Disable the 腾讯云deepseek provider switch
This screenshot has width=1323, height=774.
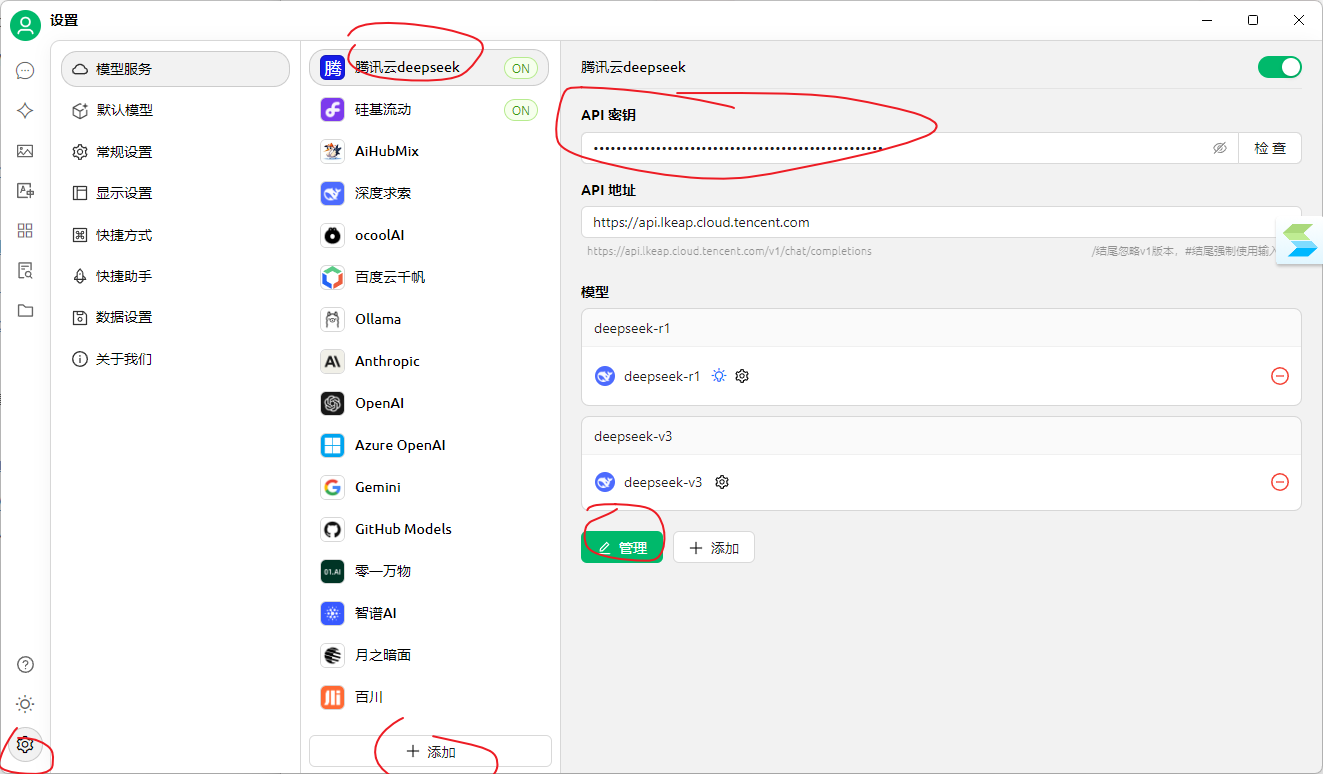(1280, 67)
